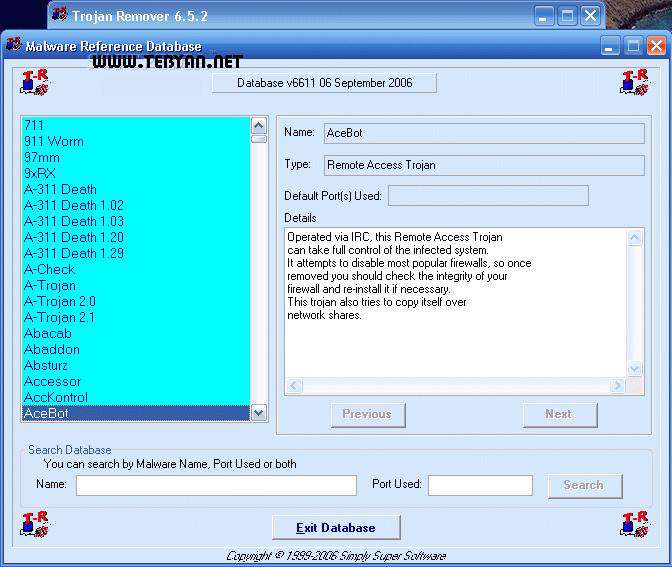
Task: Click the top-left T-R logo icon
Action: pos(34,82)
